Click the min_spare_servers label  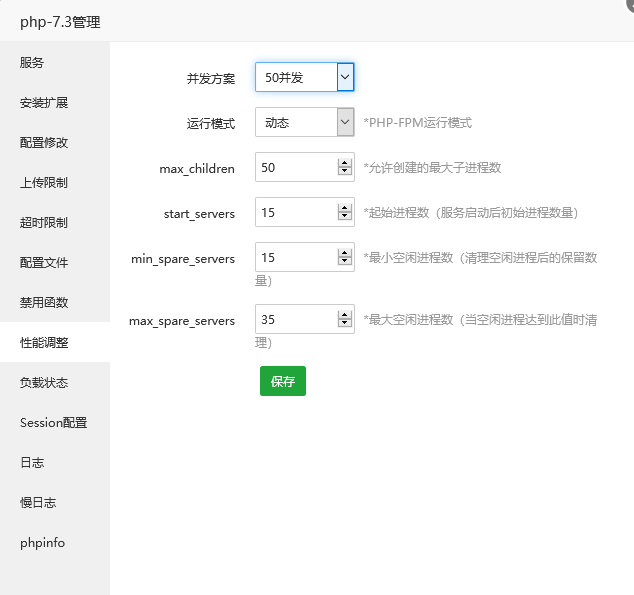coord(183,259)
